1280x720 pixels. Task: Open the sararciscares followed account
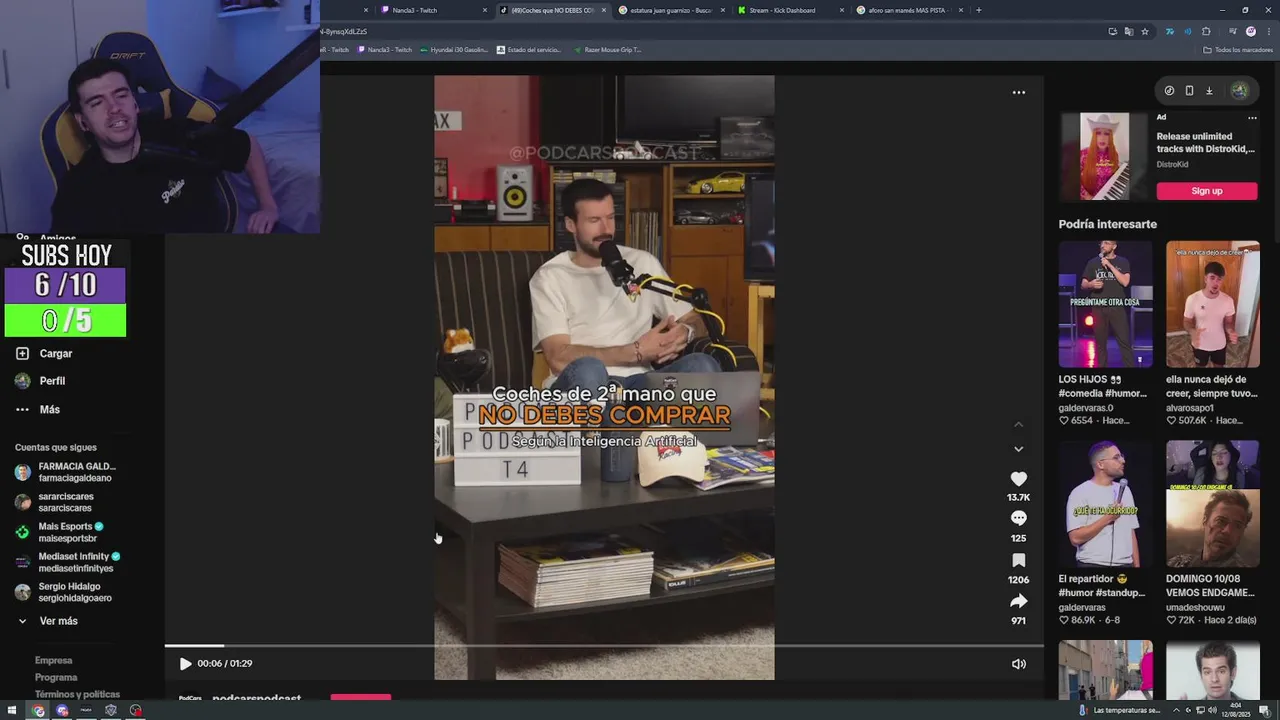coord(55,502)
